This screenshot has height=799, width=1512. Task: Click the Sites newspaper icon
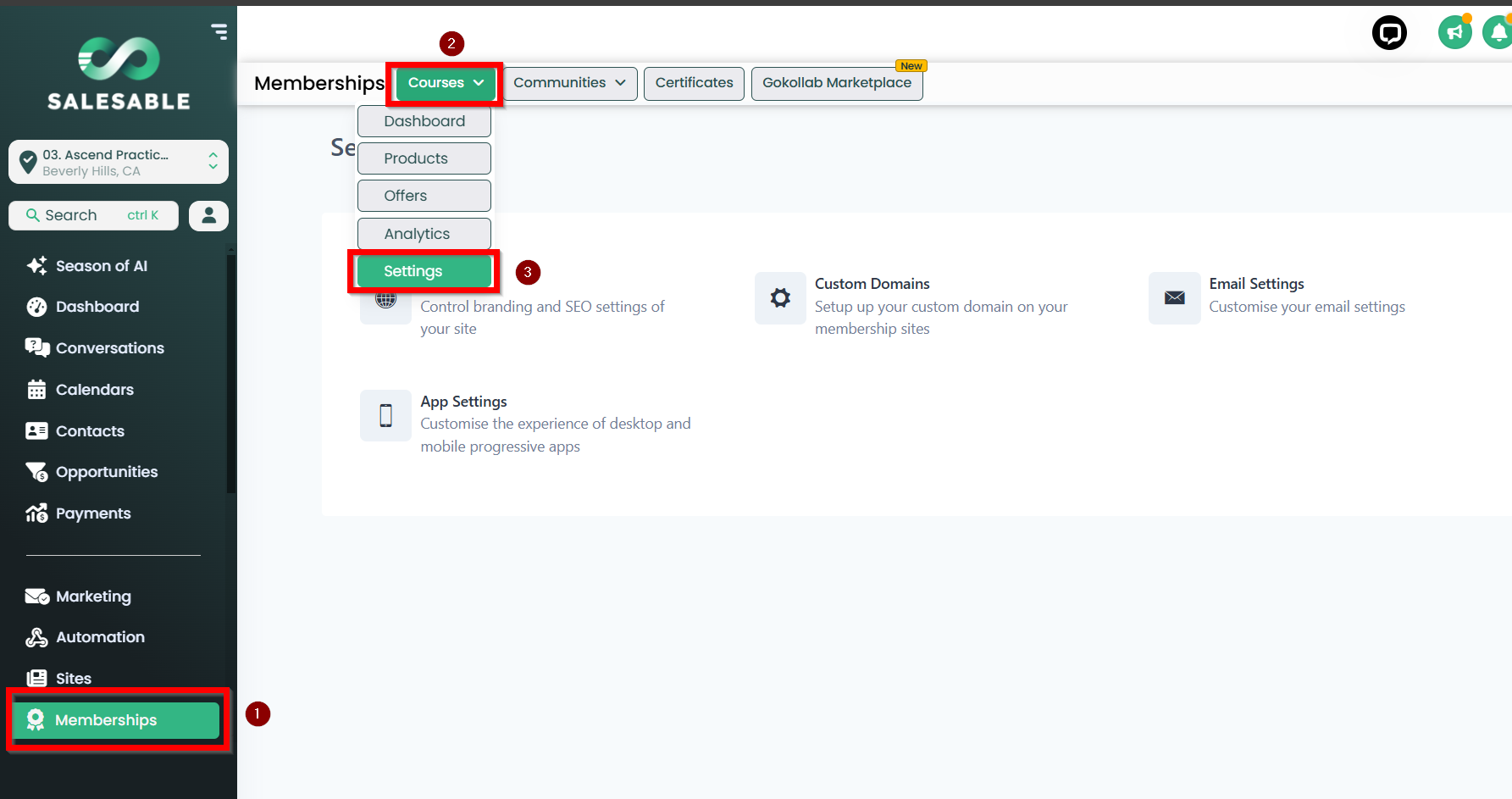(36, 679)
